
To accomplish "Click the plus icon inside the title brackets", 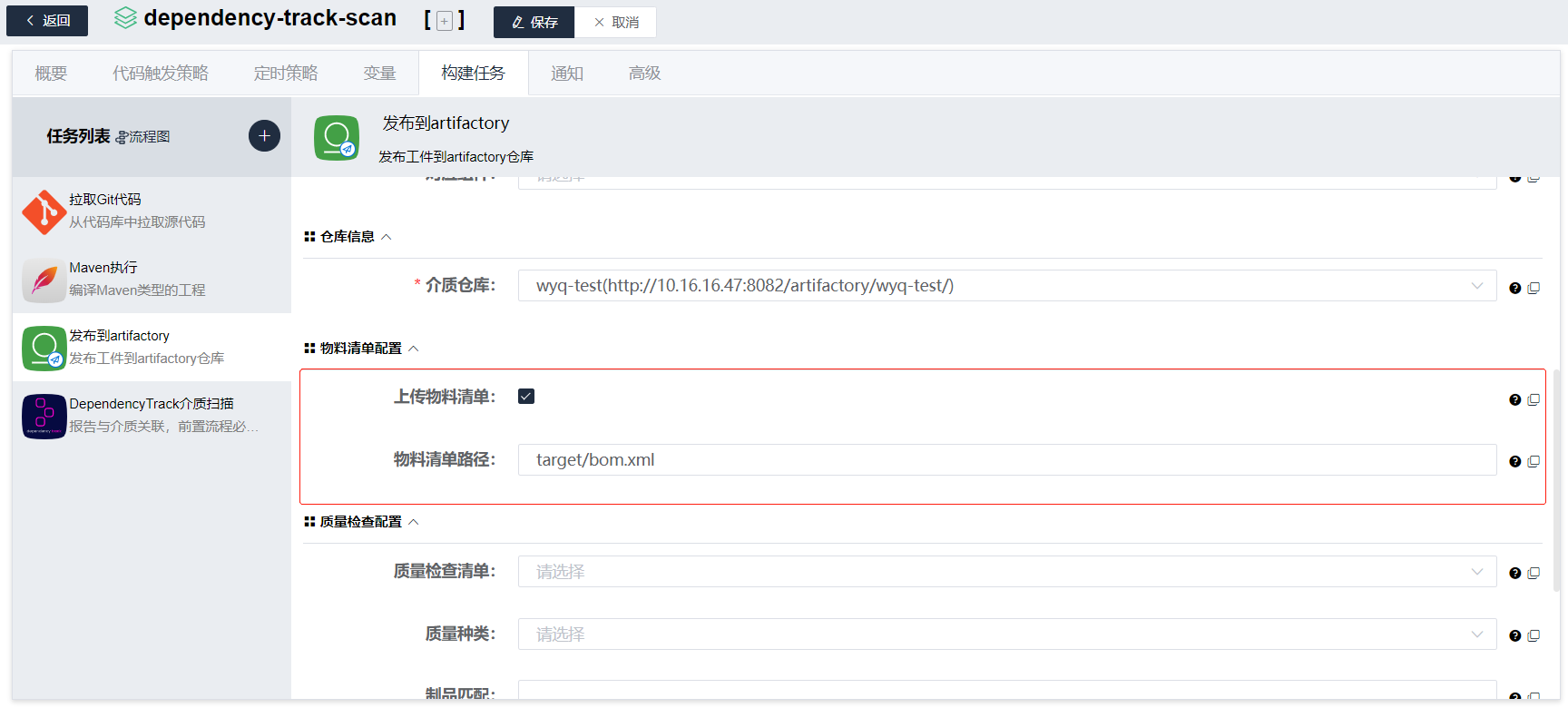I will pyautogui.click(x=445, y=21).
